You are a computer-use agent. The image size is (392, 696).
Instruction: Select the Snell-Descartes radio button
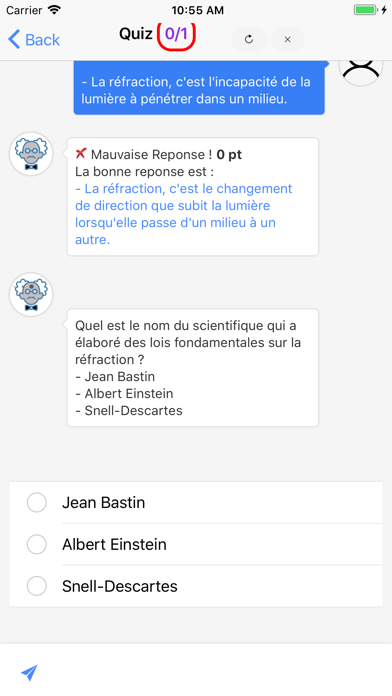37,586
